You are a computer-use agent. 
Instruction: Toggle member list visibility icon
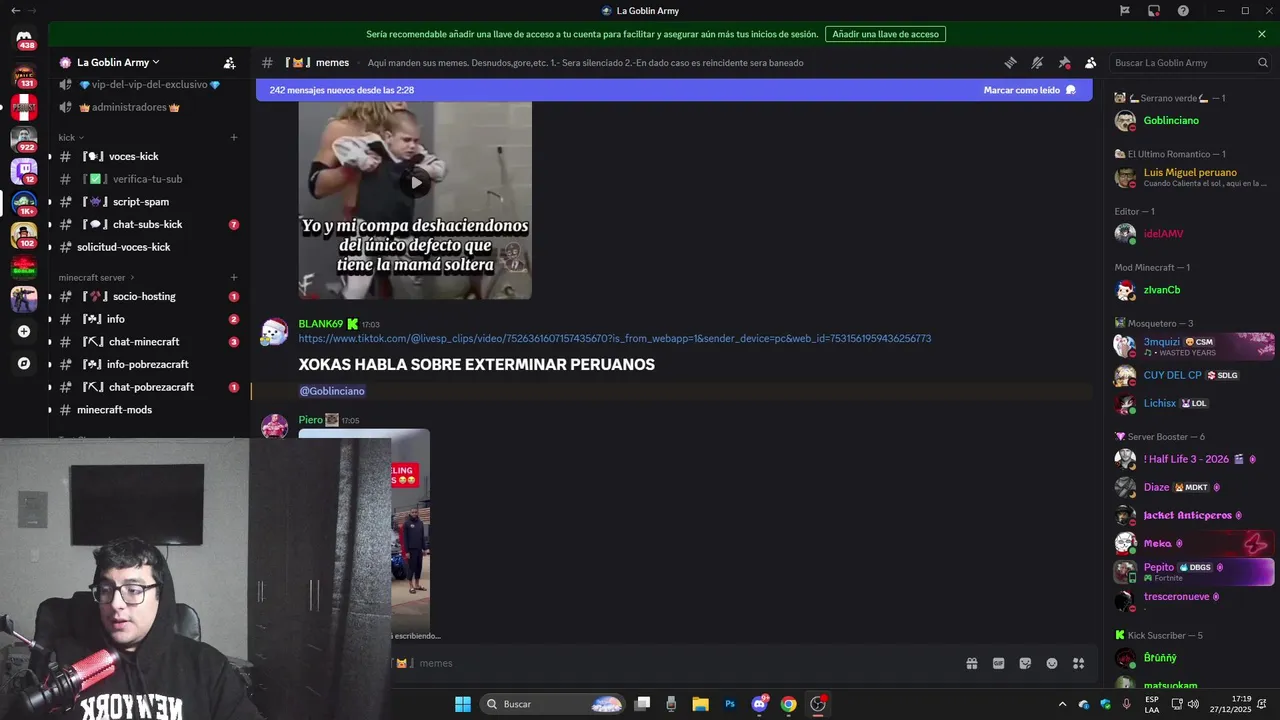(x=1090, y=62)
